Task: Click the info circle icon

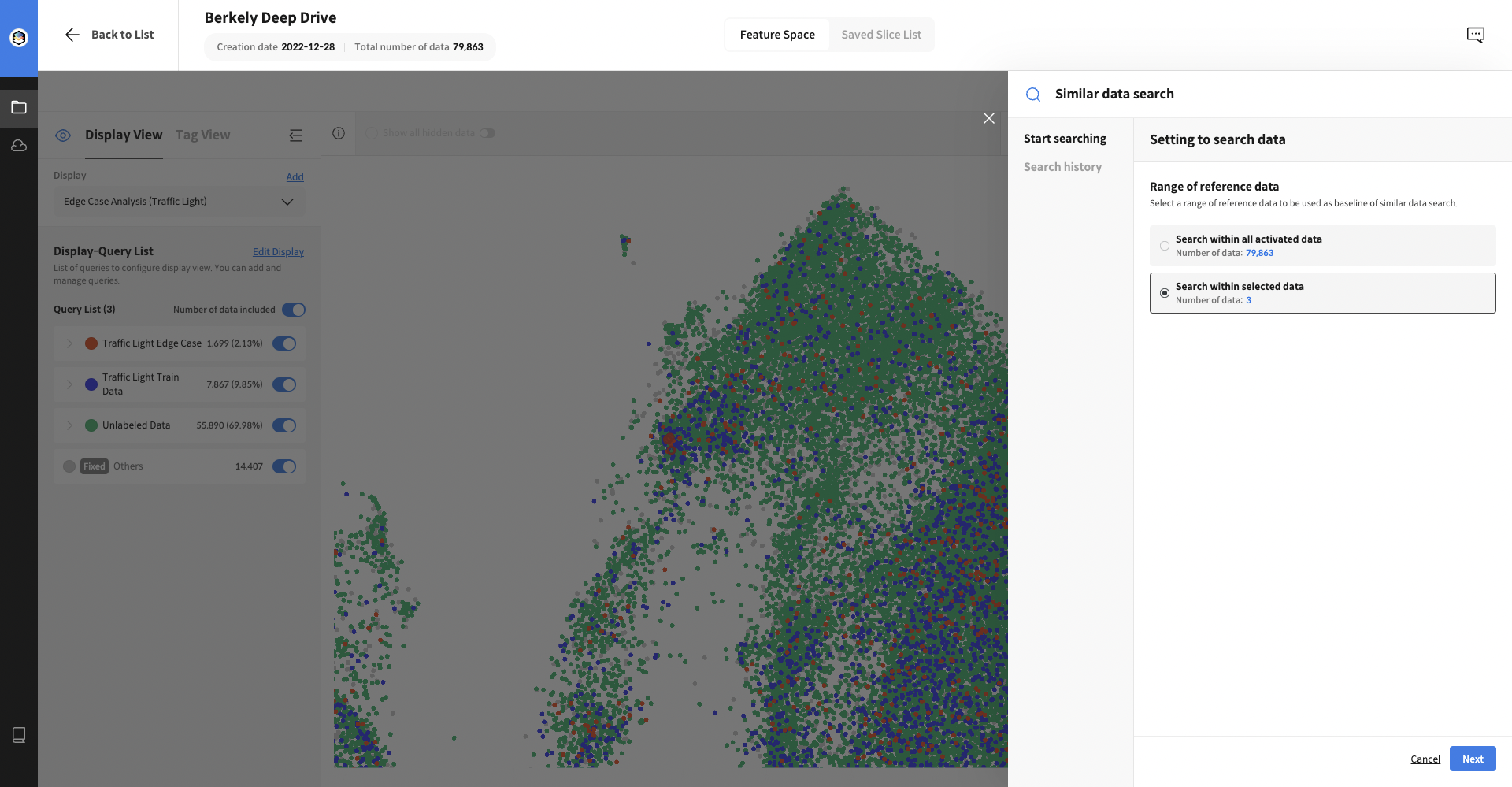Action: pos(339,133)
